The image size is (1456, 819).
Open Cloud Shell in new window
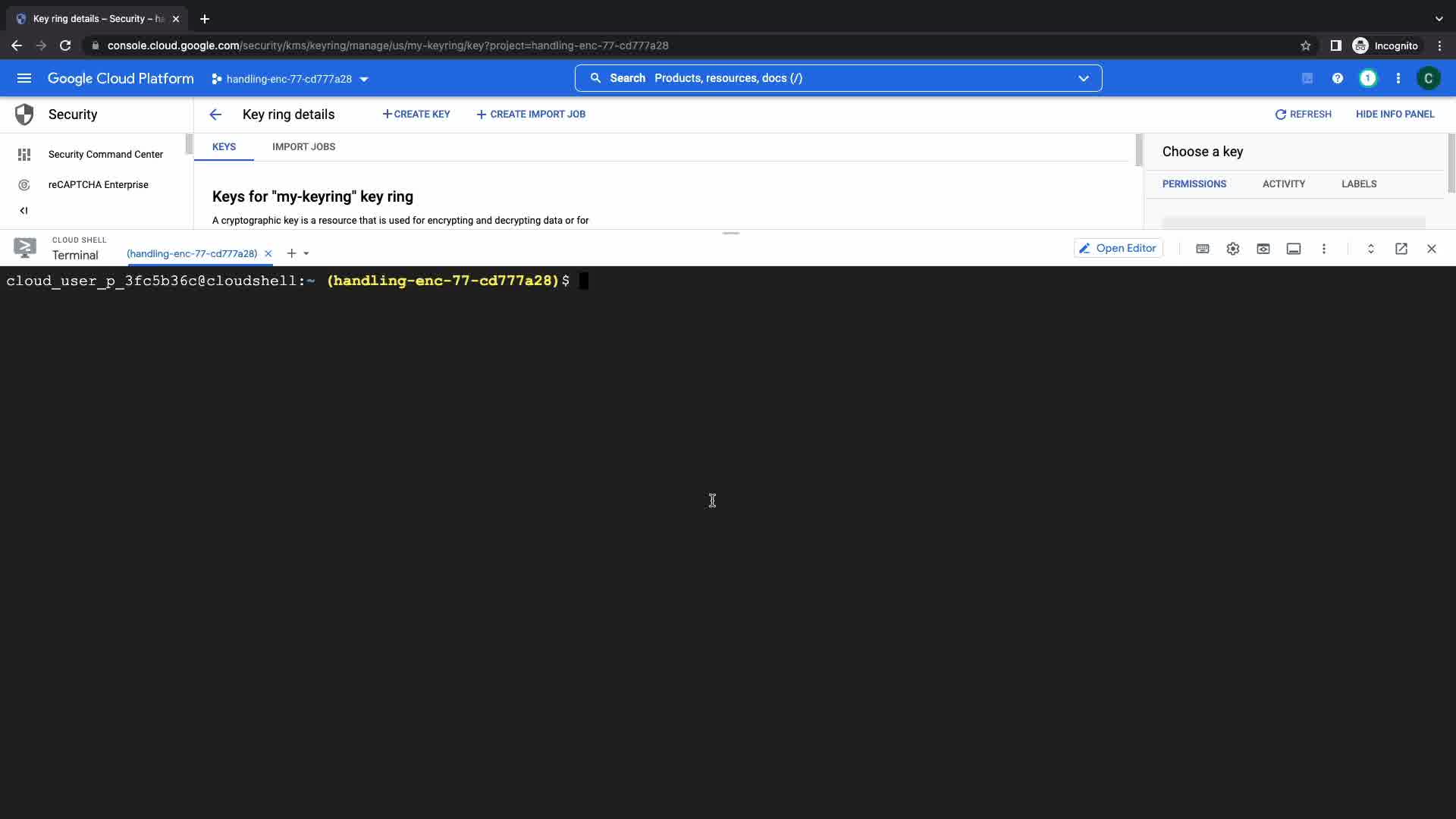click(1401, 249)
